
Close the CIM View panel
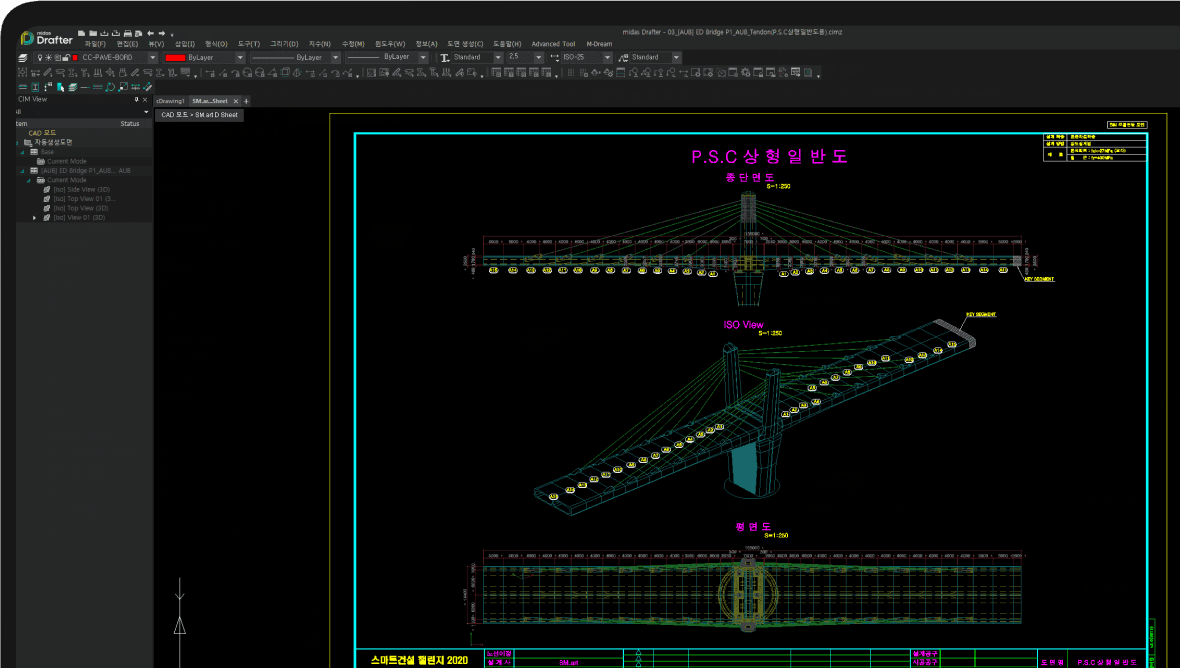pos(145,100)
